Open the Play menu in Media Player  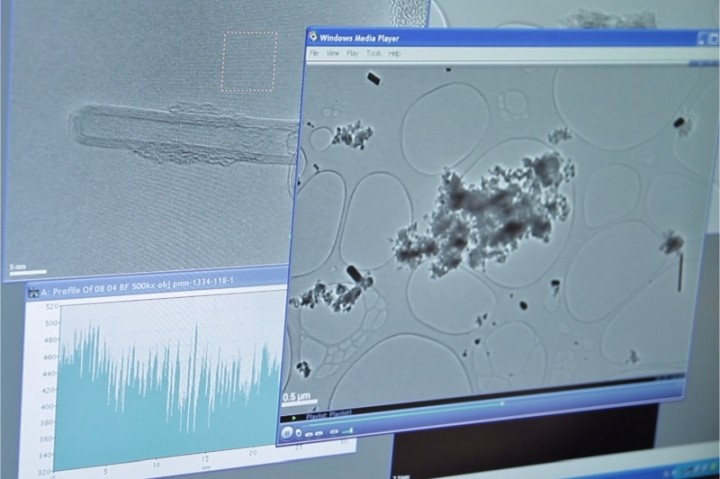pos(353,53)
